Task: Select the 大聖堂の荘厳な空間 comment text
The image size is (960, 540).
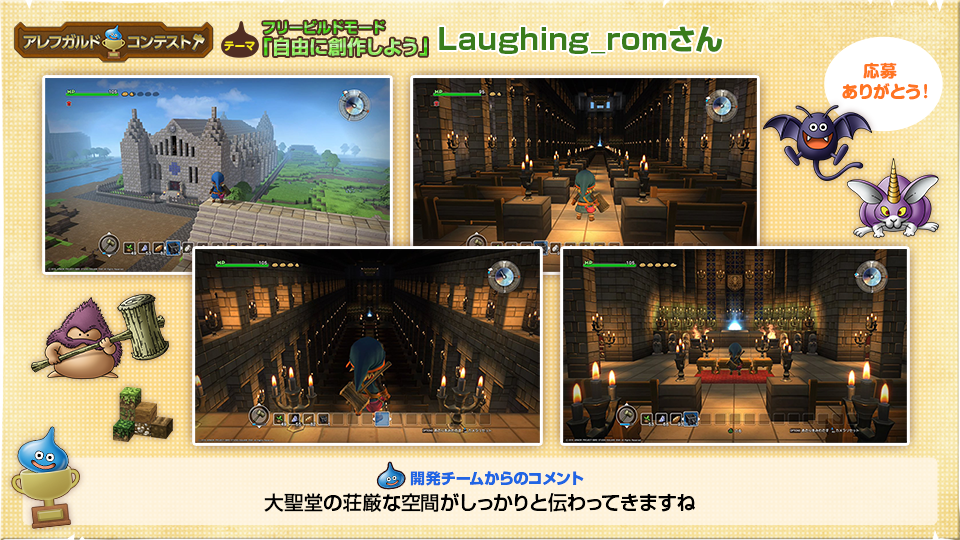Action: click(x=350, y=503)
